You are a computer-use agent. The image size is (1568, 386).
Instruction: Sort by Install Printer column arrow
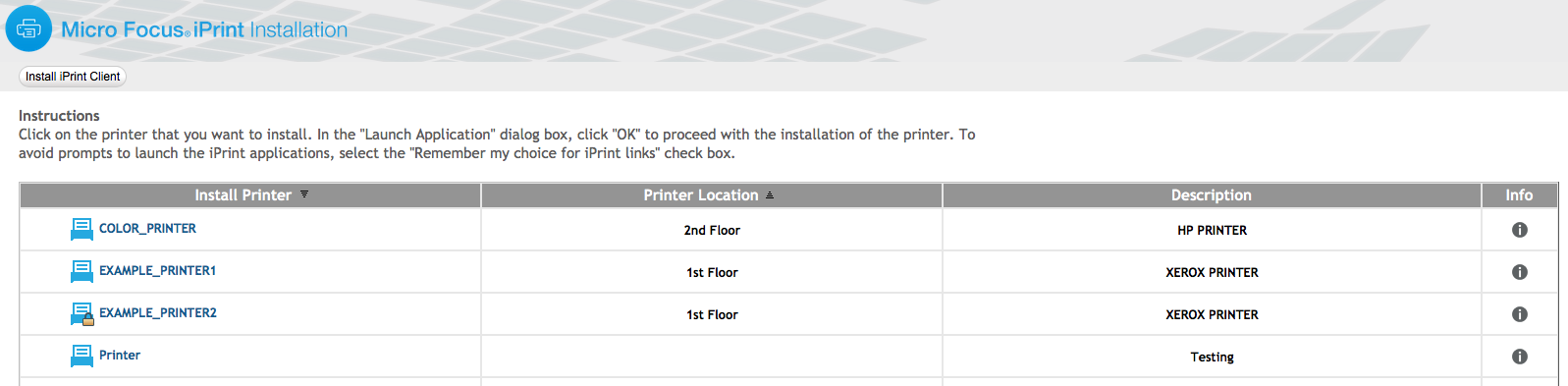coord(304,194)
